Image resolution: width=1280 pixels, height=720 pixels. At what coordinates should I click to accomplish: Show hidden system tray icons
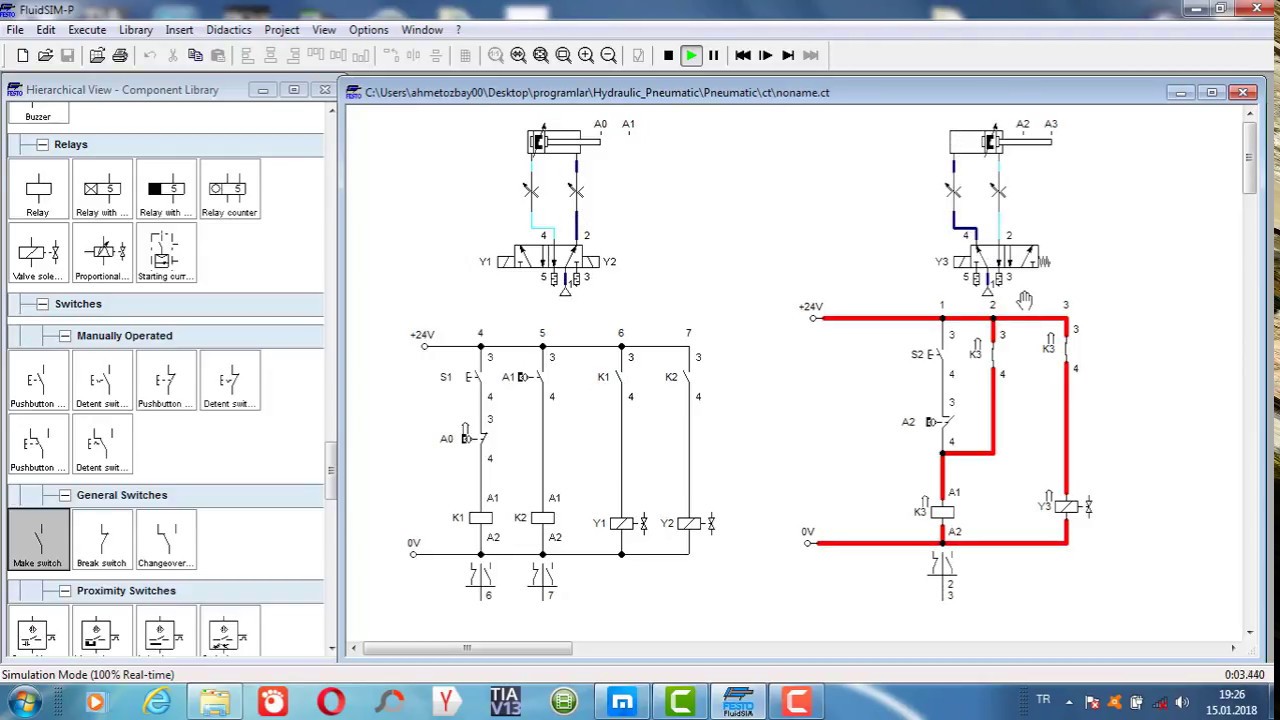[1069, 702]
